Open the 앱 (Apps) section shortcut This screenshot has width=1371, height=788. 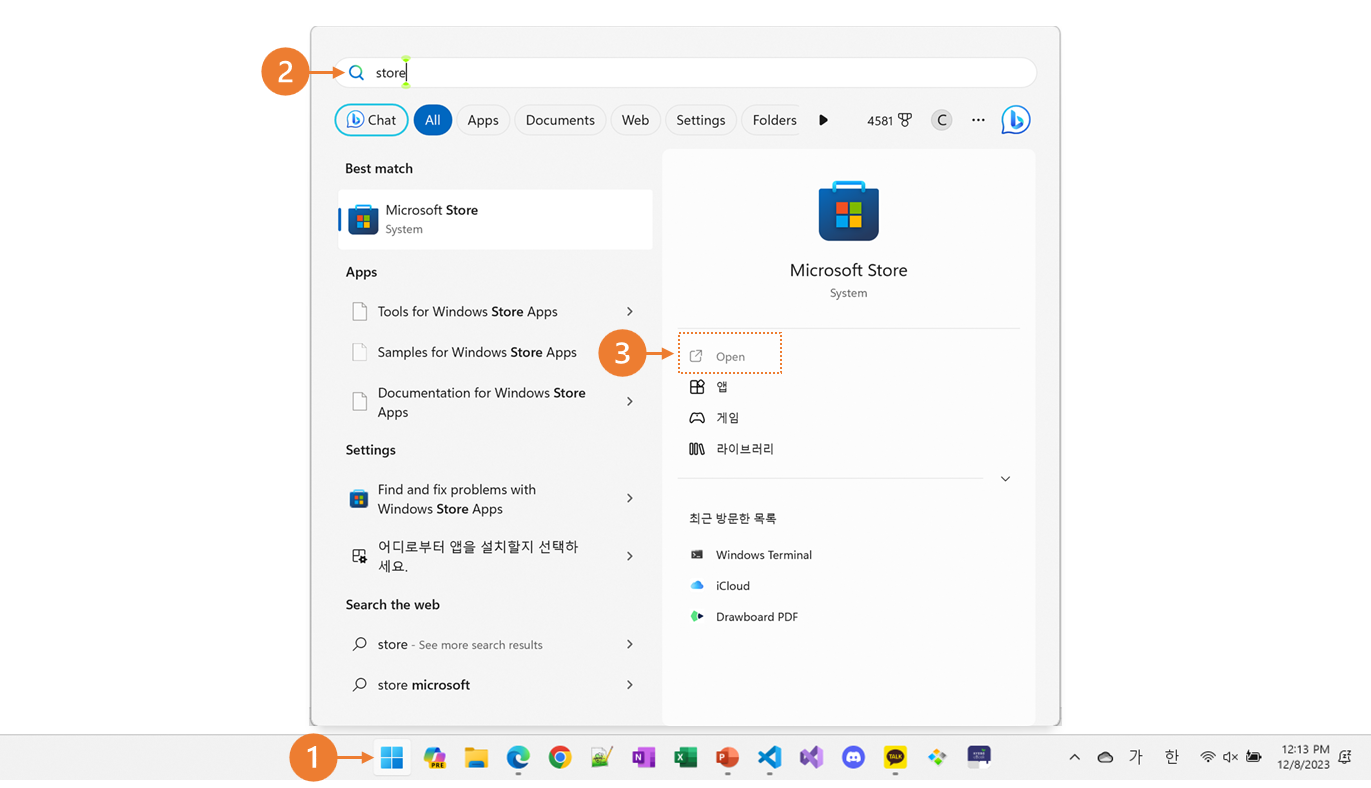pos(709,387)
